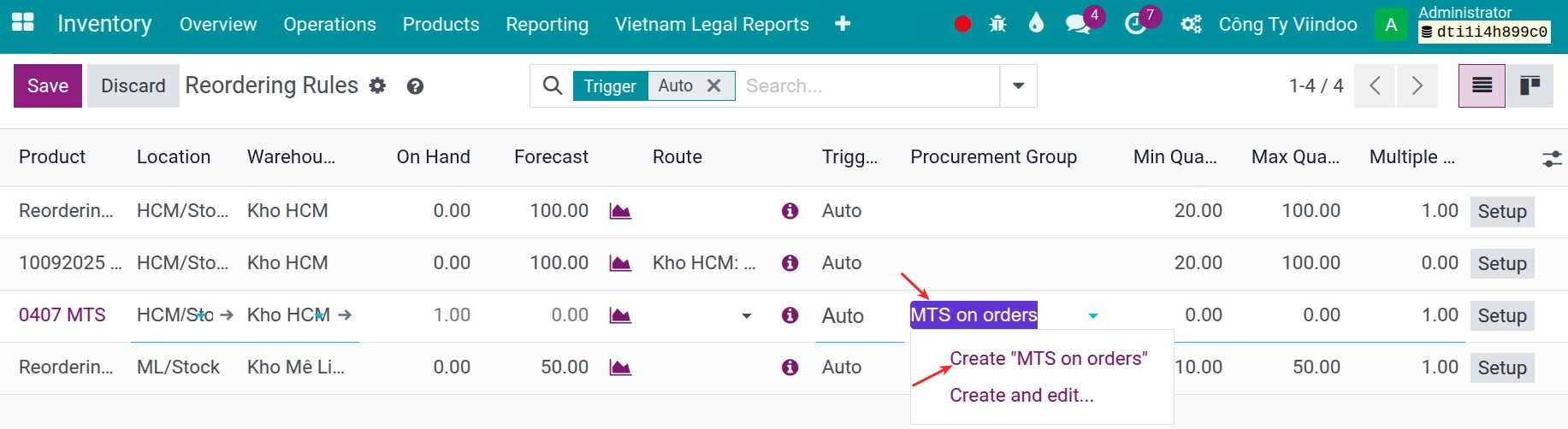The width and height of the screenshot is (1568, 429).
Task: Open forecast graph for 0407 MTS row
Action: click(x=620, y=315)
